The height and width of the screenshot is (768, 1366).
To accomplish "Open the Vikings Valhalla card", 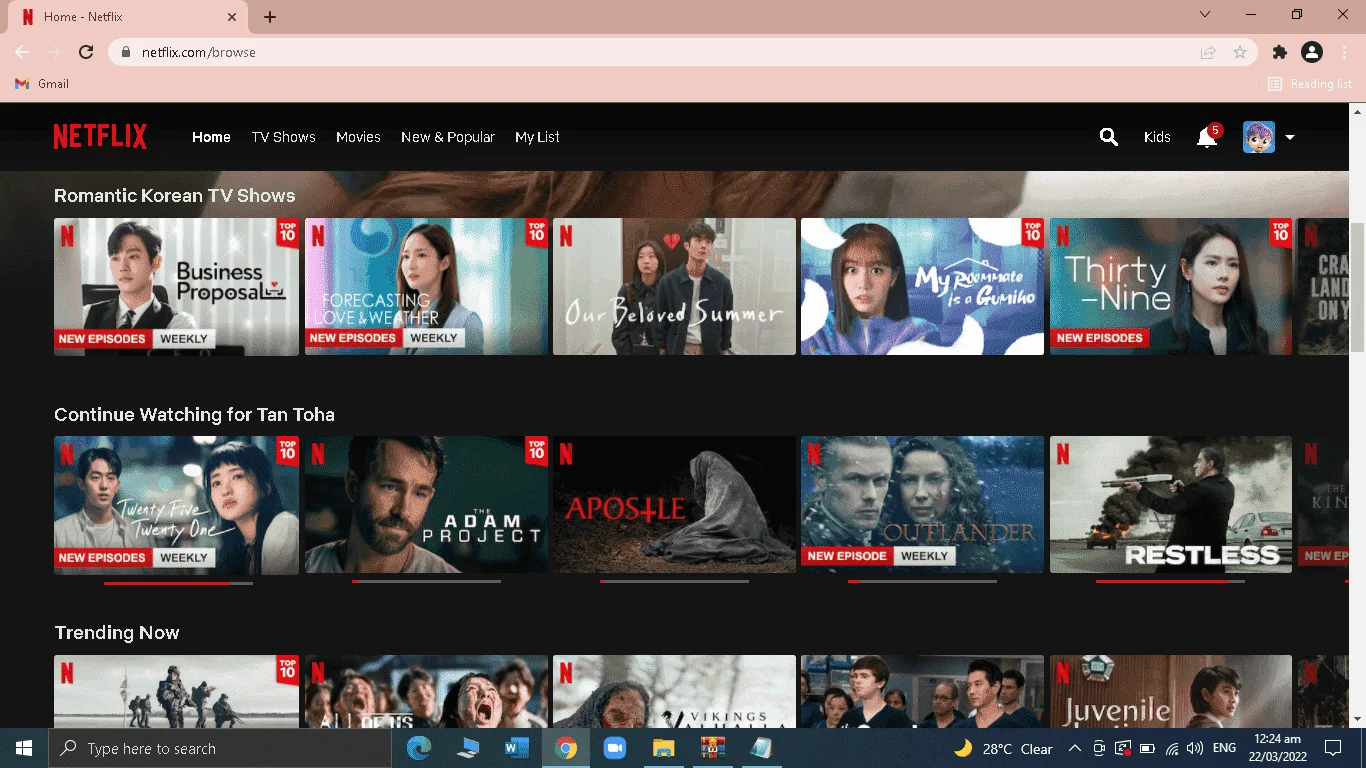I will pyautogui.click(x=674, y=692).
